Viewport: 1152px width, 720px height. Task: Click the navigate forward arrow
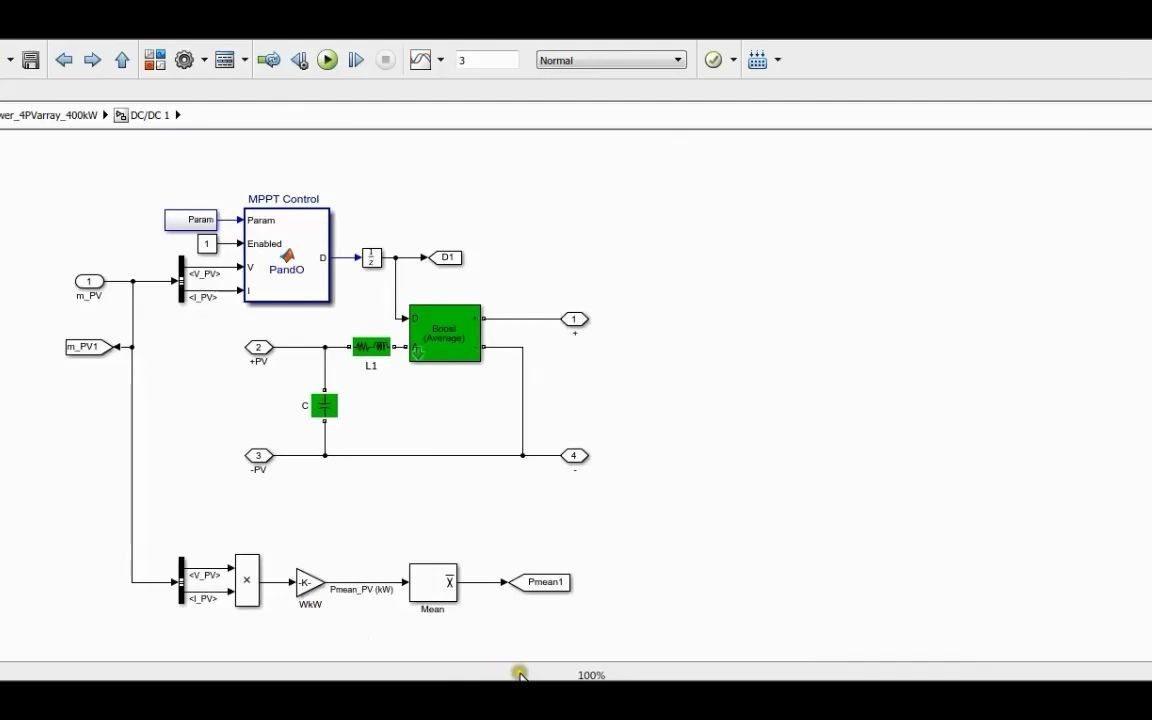92,60
